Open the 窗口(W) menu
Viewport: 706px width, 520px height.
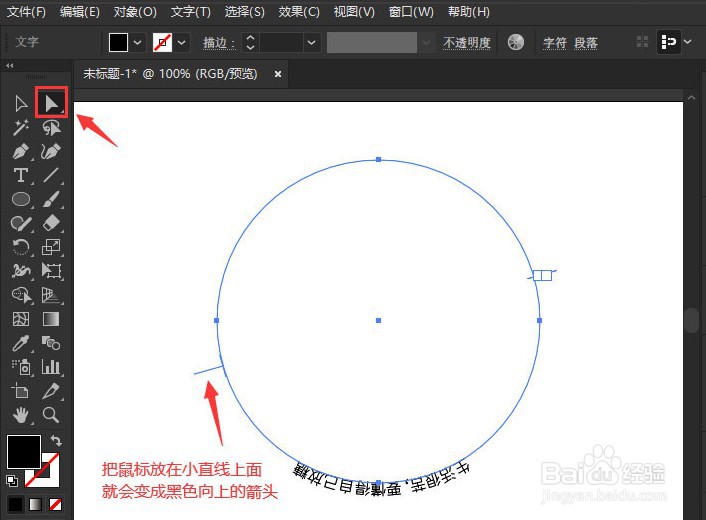click(x=411, y=12)
